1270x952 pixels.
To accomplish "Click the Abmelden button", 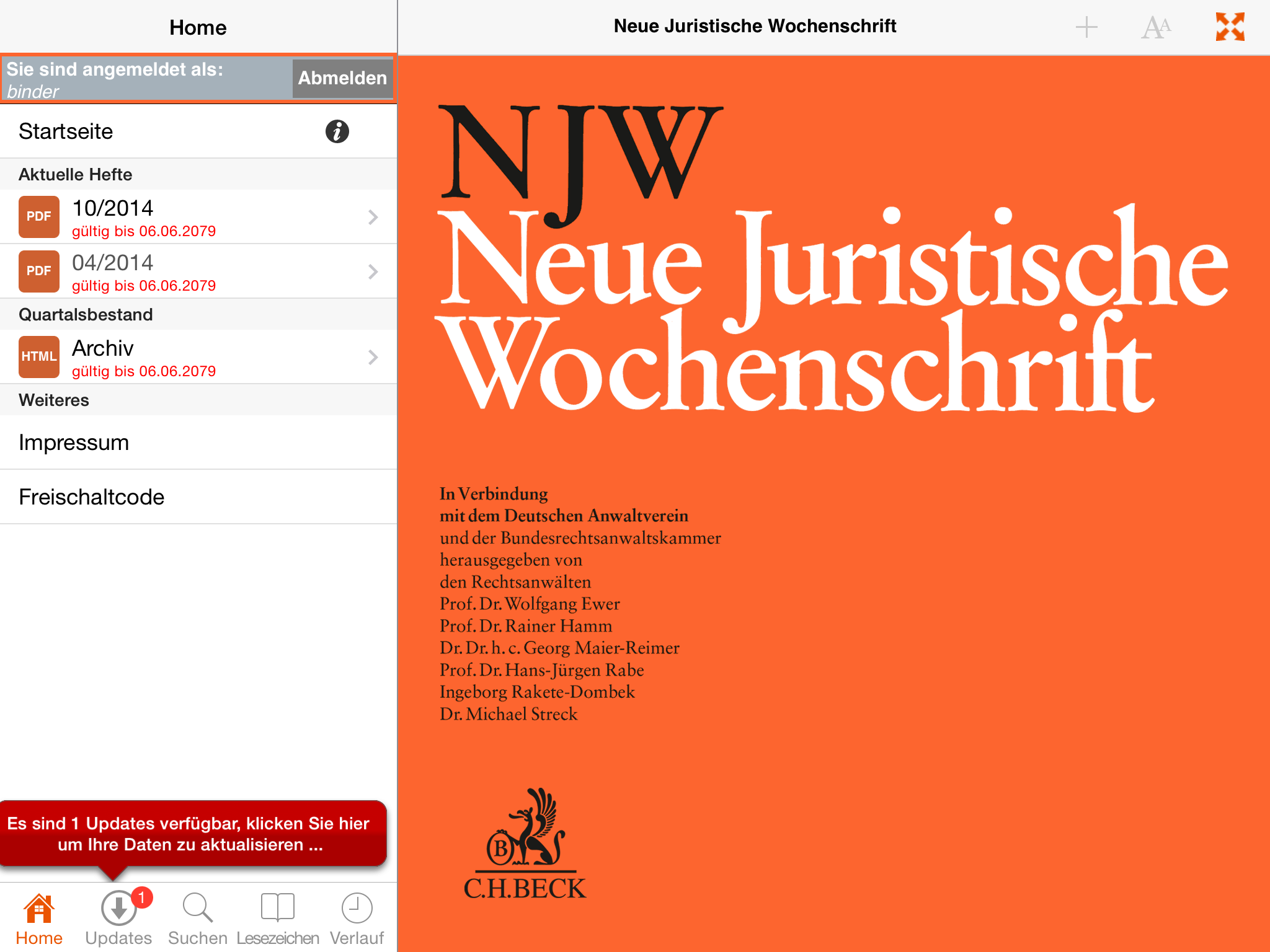I will point(342,78).
